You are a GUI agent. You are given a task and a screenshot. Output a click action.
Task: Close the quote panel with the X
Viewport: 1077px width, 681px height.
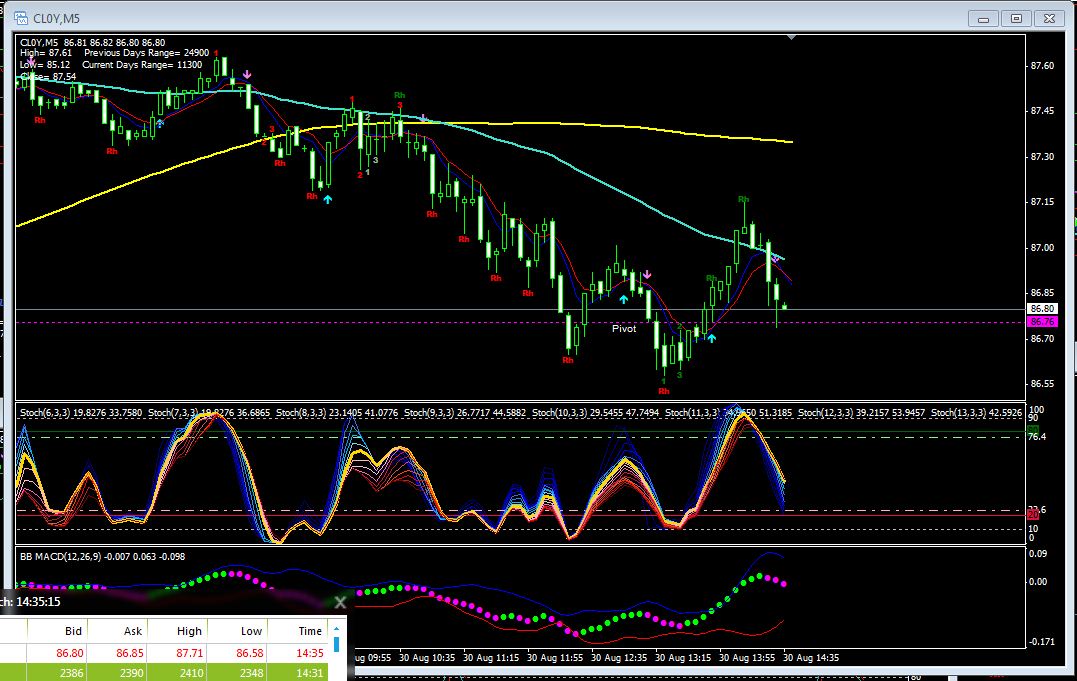click(340, 602)
